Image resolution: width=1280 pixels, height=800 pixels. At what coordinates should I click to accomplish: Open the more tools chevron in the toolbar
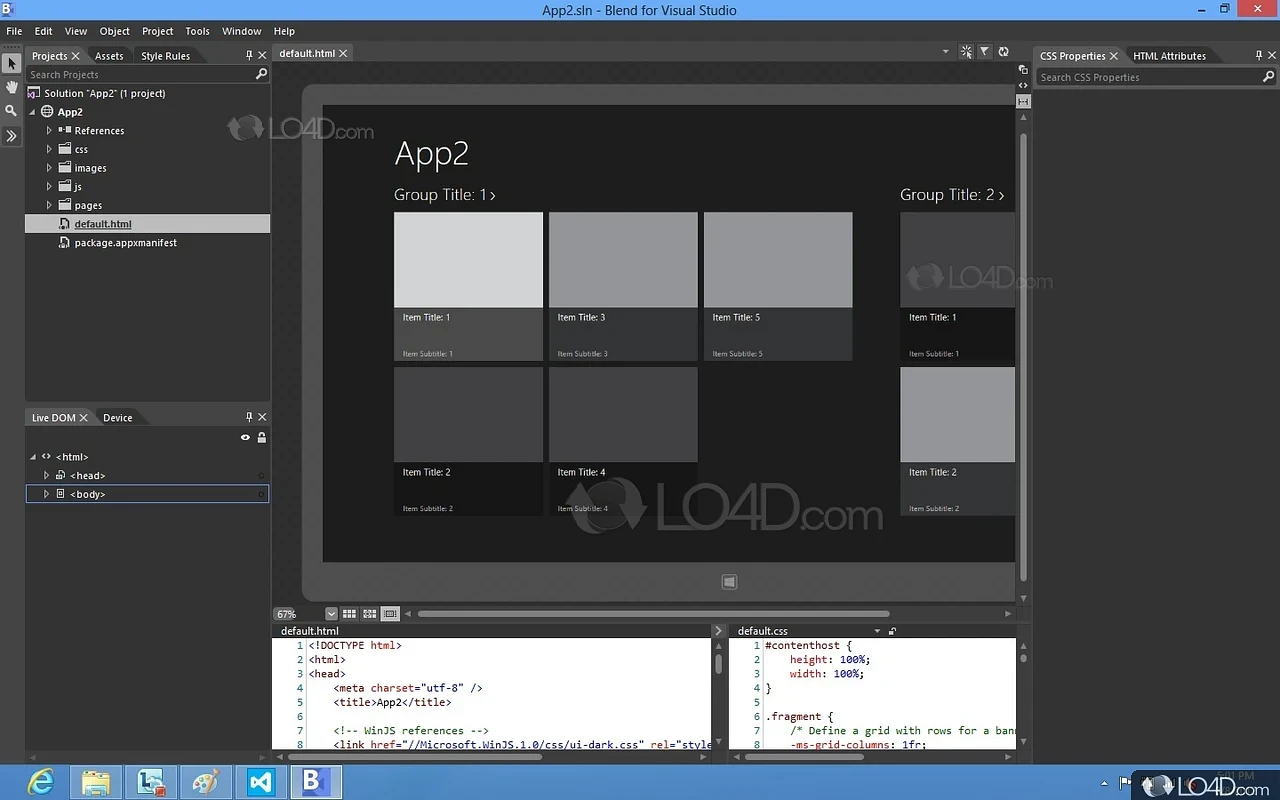(x=11, y=136)
